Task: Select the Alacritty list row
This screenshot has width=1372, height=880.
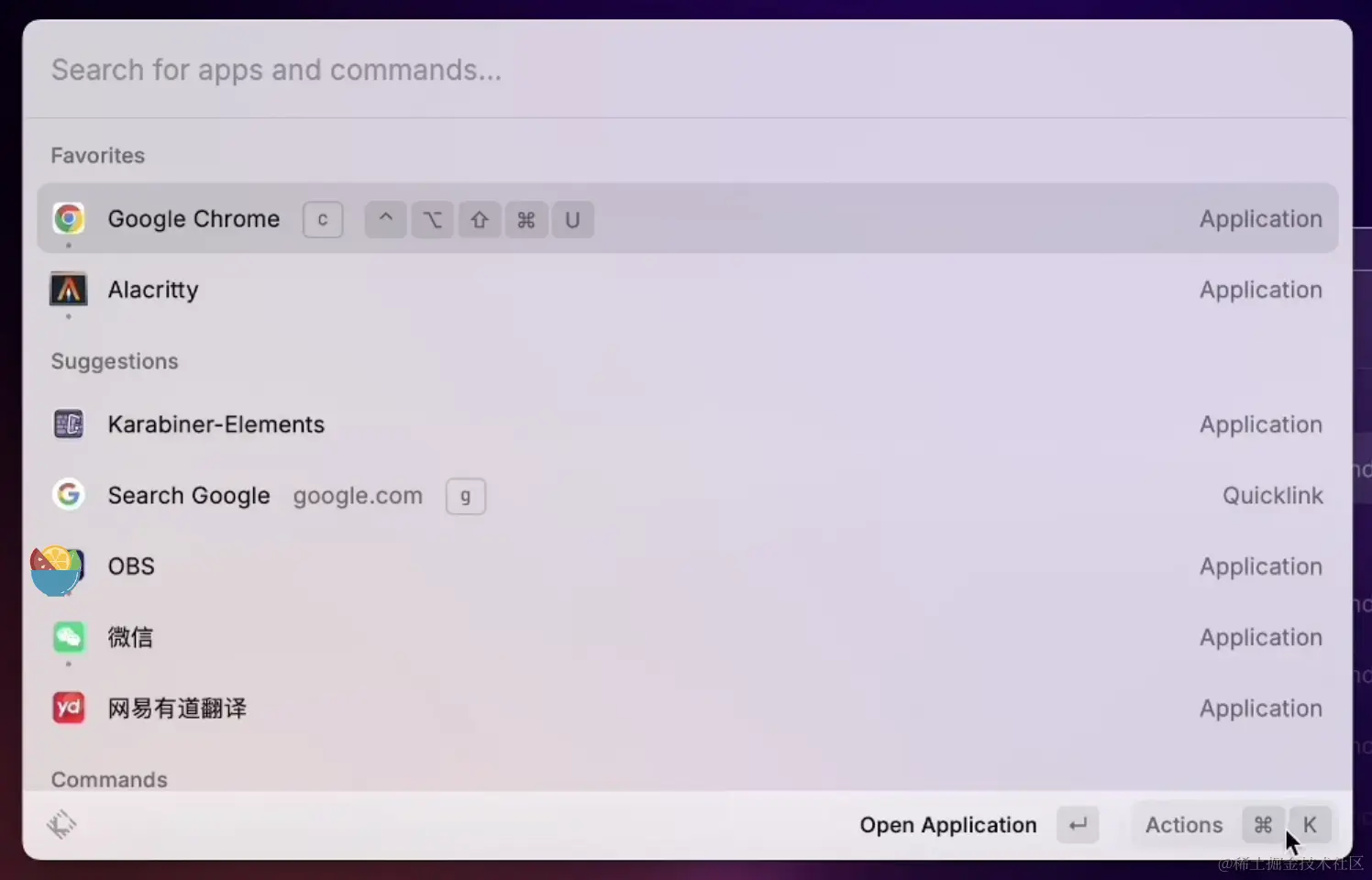Action: coord(688,290)
